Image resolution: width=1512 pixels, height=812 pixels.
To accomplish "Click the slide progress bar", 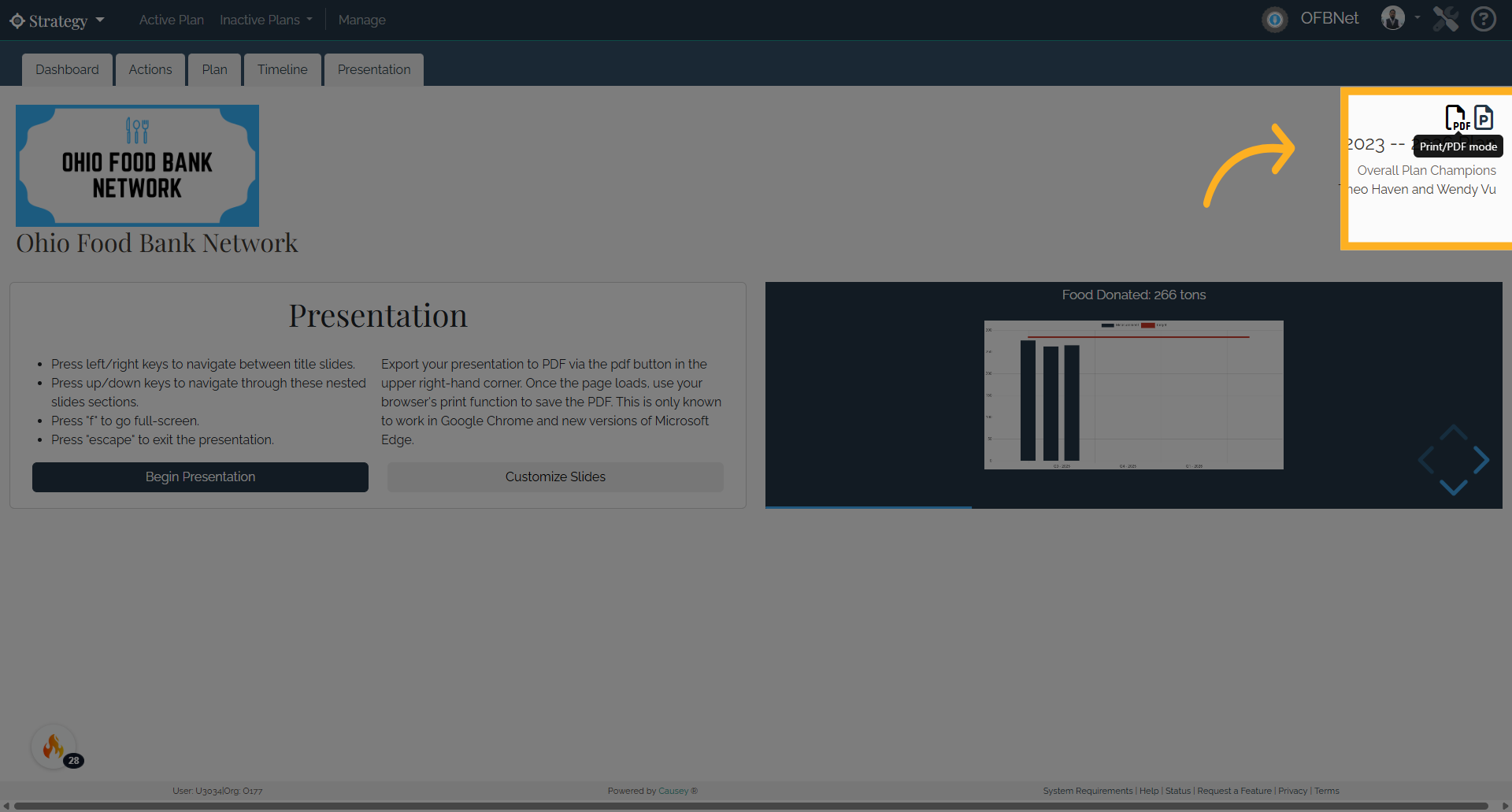I will tap(1134, 507).
